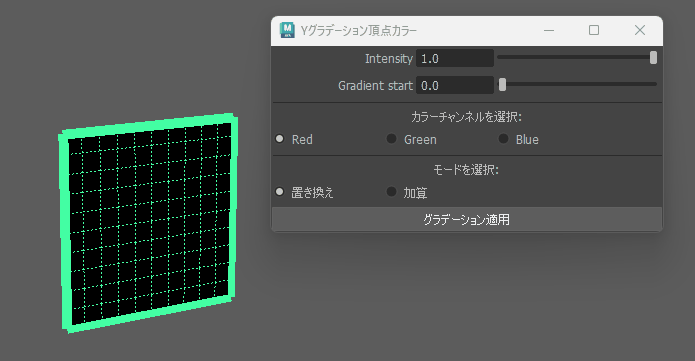Click the Gradient start slider handle
Screen dimensions: 695x361
click(502, 84)
